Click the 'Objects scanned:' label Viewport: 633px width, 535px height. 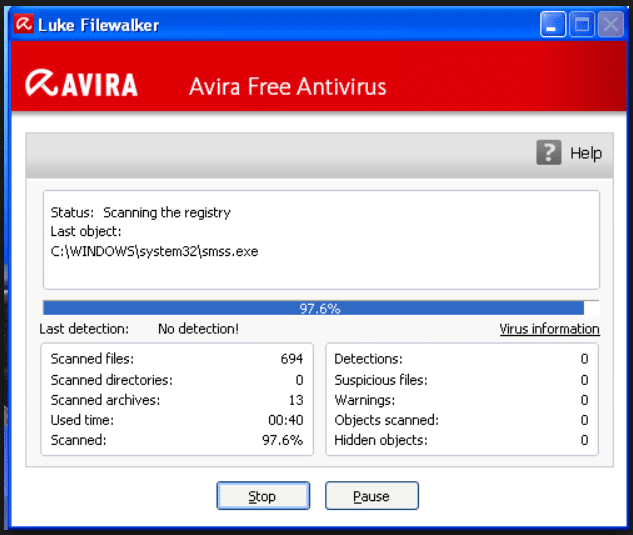click(387, 420)
